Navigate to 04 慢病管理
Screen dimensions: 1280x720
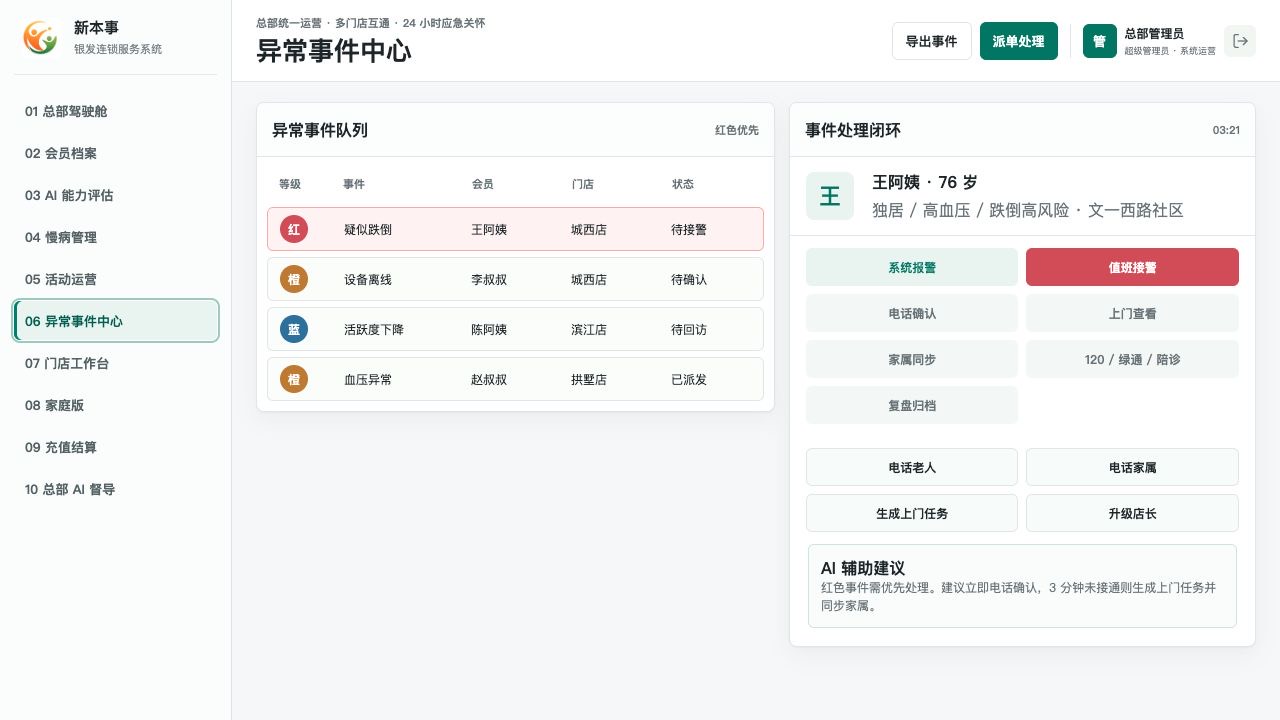(x=115, y=237)
